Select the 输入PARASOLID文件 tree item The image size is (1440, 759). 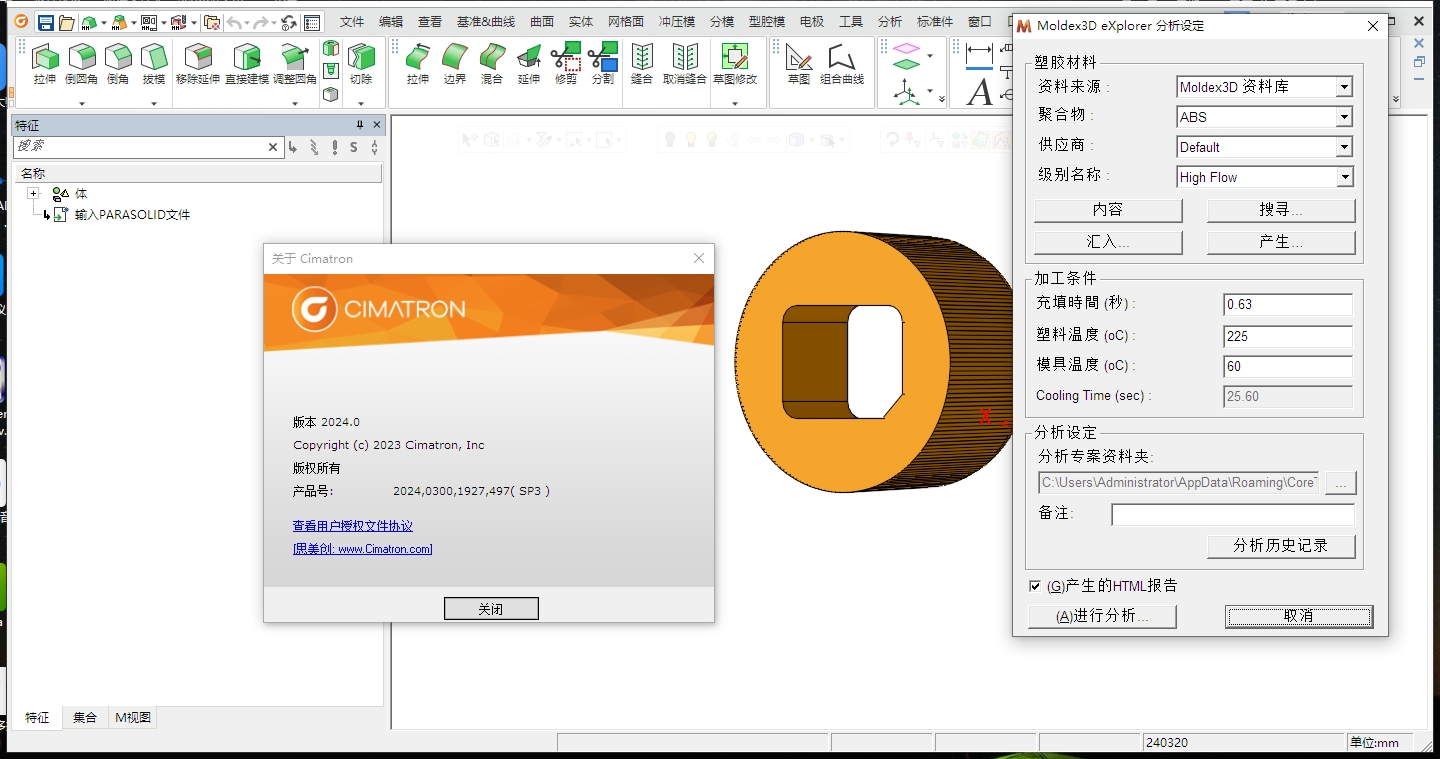pos(132,215)
